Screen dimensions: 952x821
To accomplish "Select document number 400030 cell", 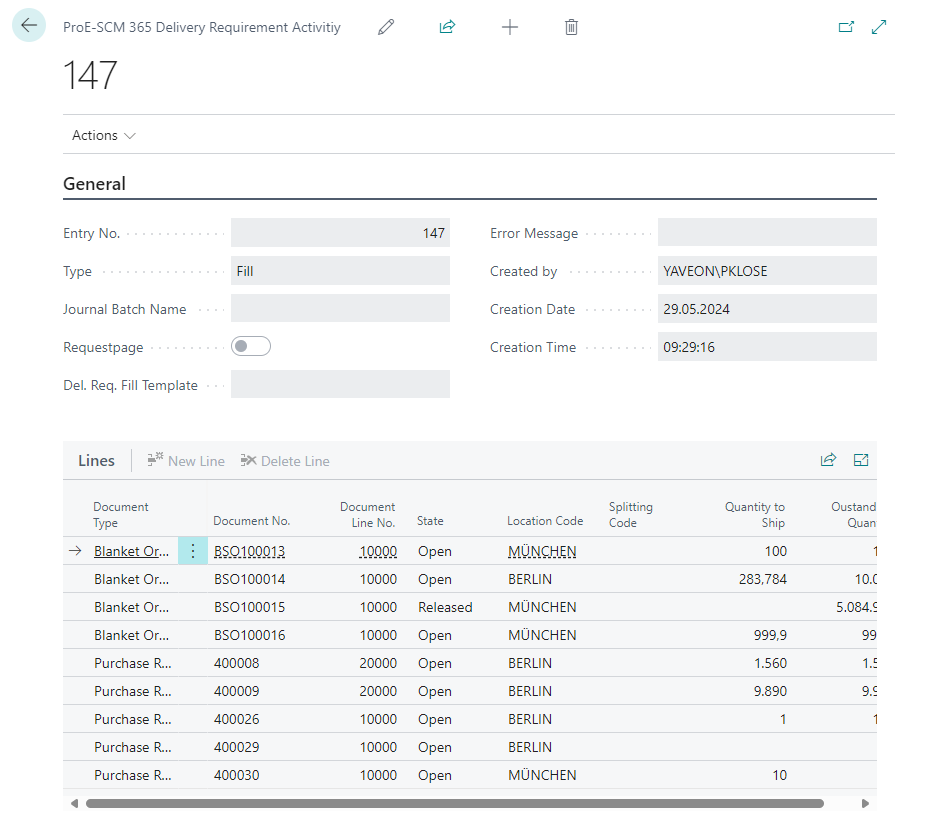I will pyautogui.click(x=237, y=775).
